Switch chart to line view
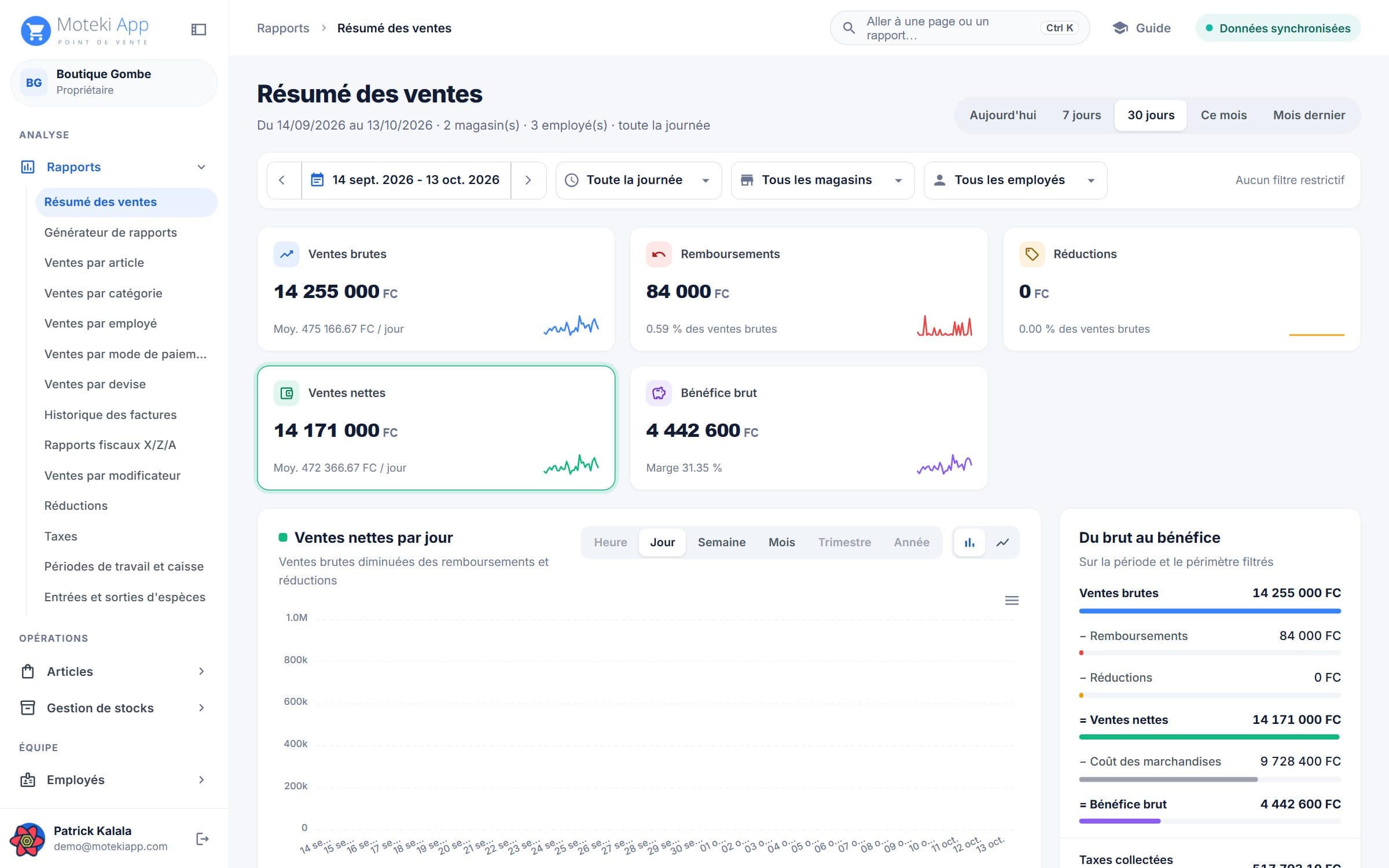This screenshot has height=868, width=1389. [1002, 542]
